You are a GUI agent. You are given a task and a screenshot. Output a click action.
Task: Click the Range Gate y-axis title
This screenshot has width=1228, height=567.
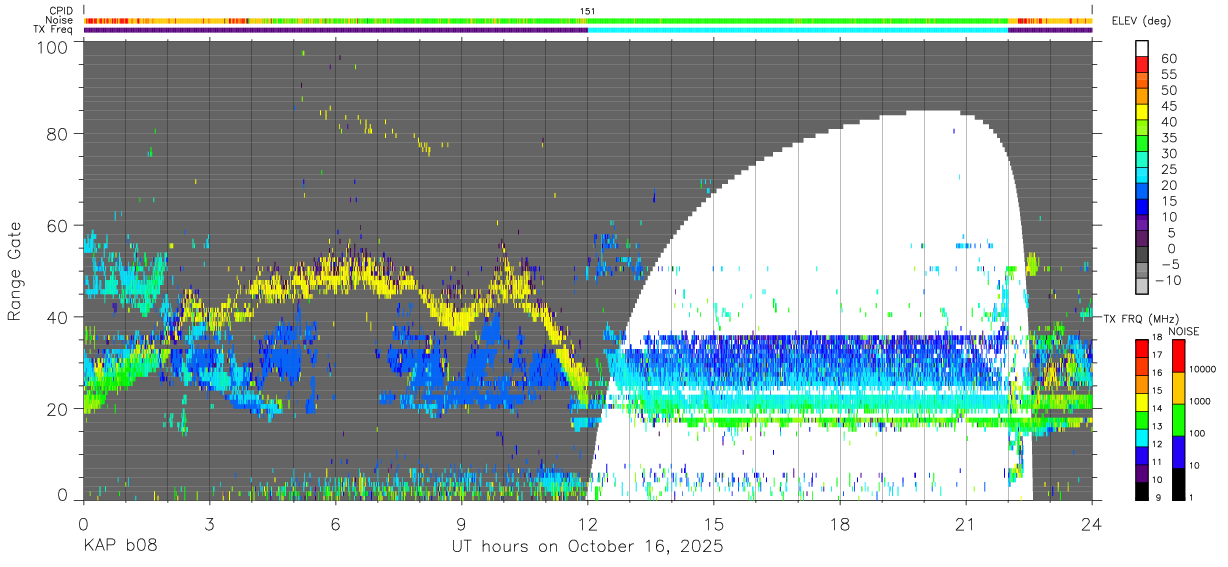[x=15, y=271]
